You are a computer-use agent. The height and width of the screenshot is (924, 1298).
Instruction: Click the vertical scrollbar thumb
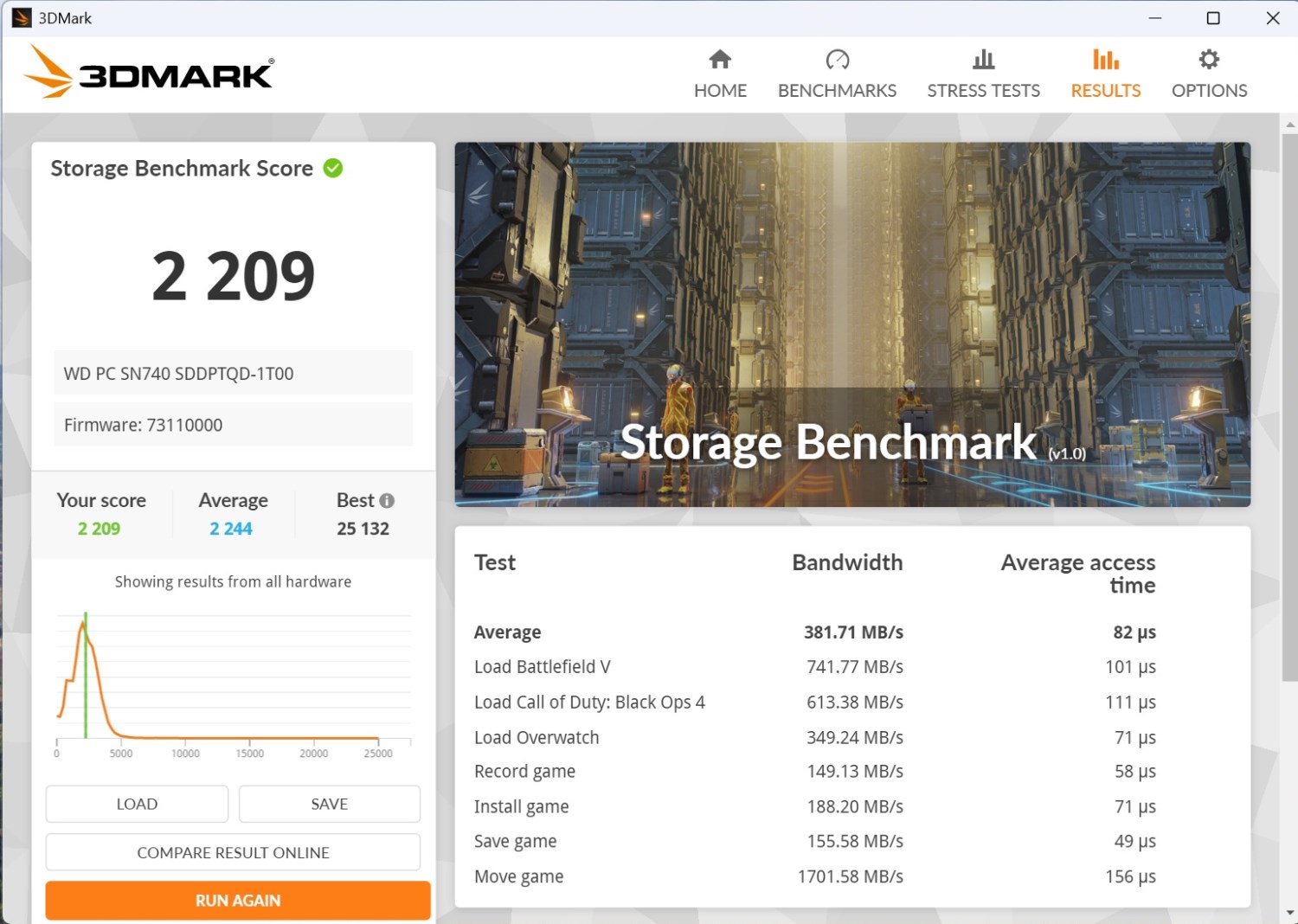pyautogui.click(x=1289, y=407)
